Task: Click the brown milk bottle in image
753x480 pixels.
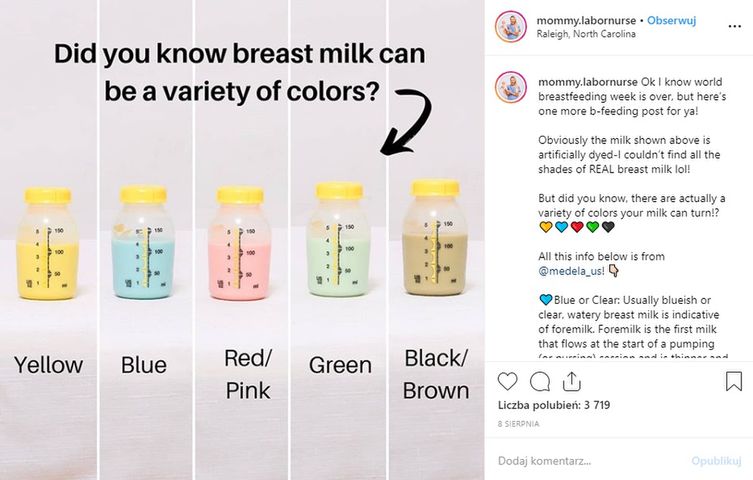Action: point(435,238)
